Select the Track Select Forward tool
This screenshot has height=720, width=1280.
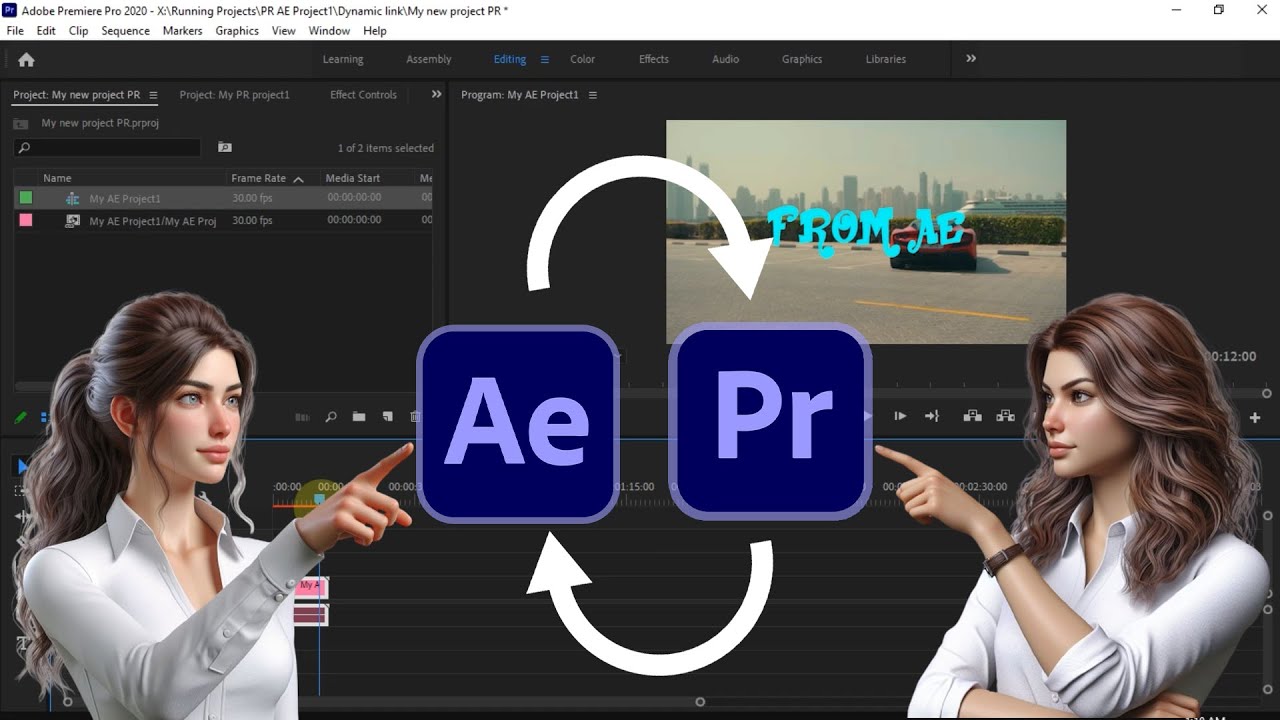click(21, 491)
